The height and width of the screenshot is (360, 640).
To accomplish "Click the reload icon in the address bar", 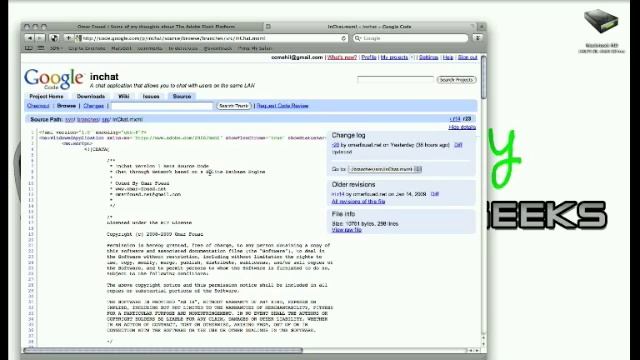I will (x=344, y=38).
